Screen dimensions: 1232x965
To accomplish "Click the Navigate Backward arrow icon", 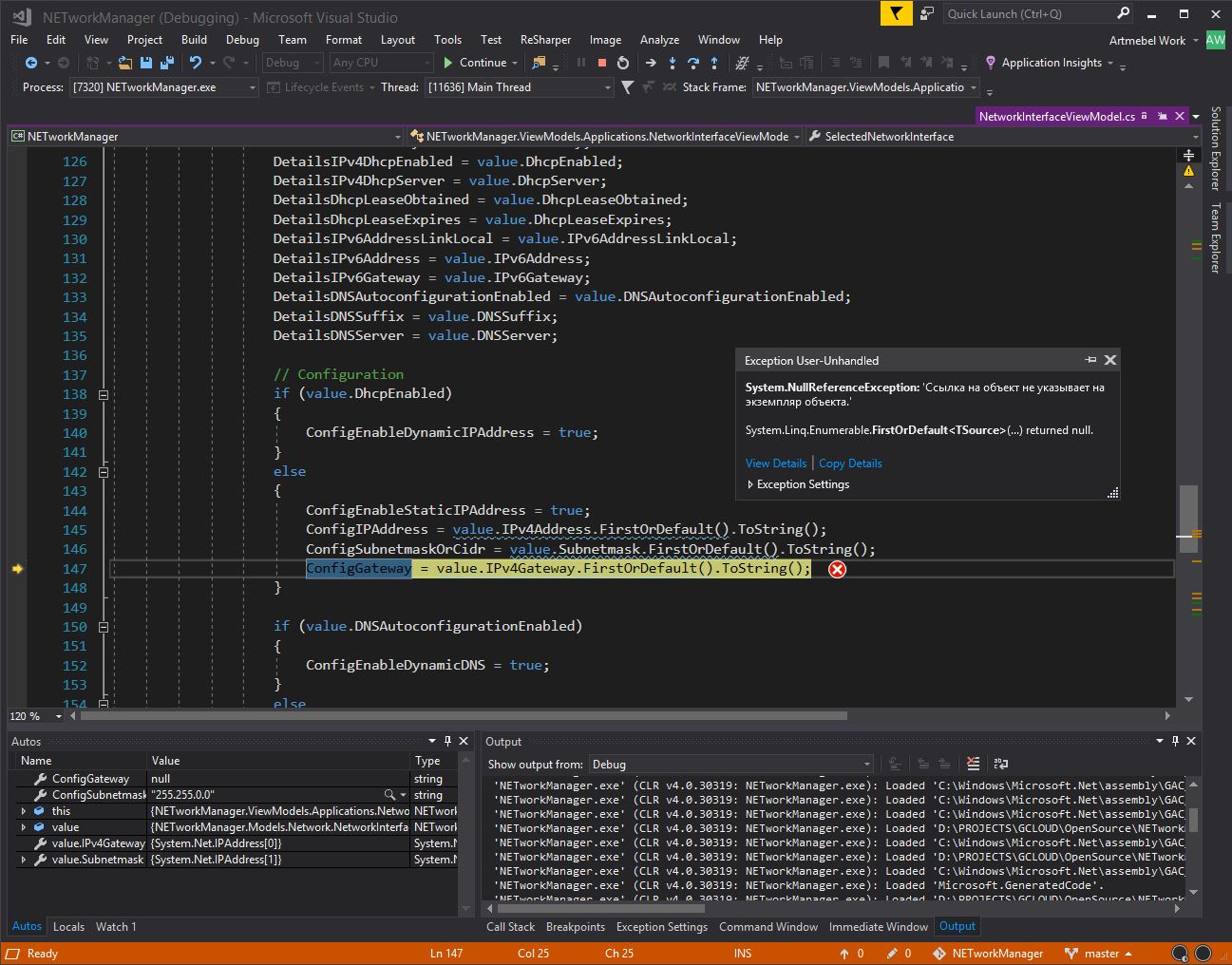I will pyautogui.click(x=31, y=63).
